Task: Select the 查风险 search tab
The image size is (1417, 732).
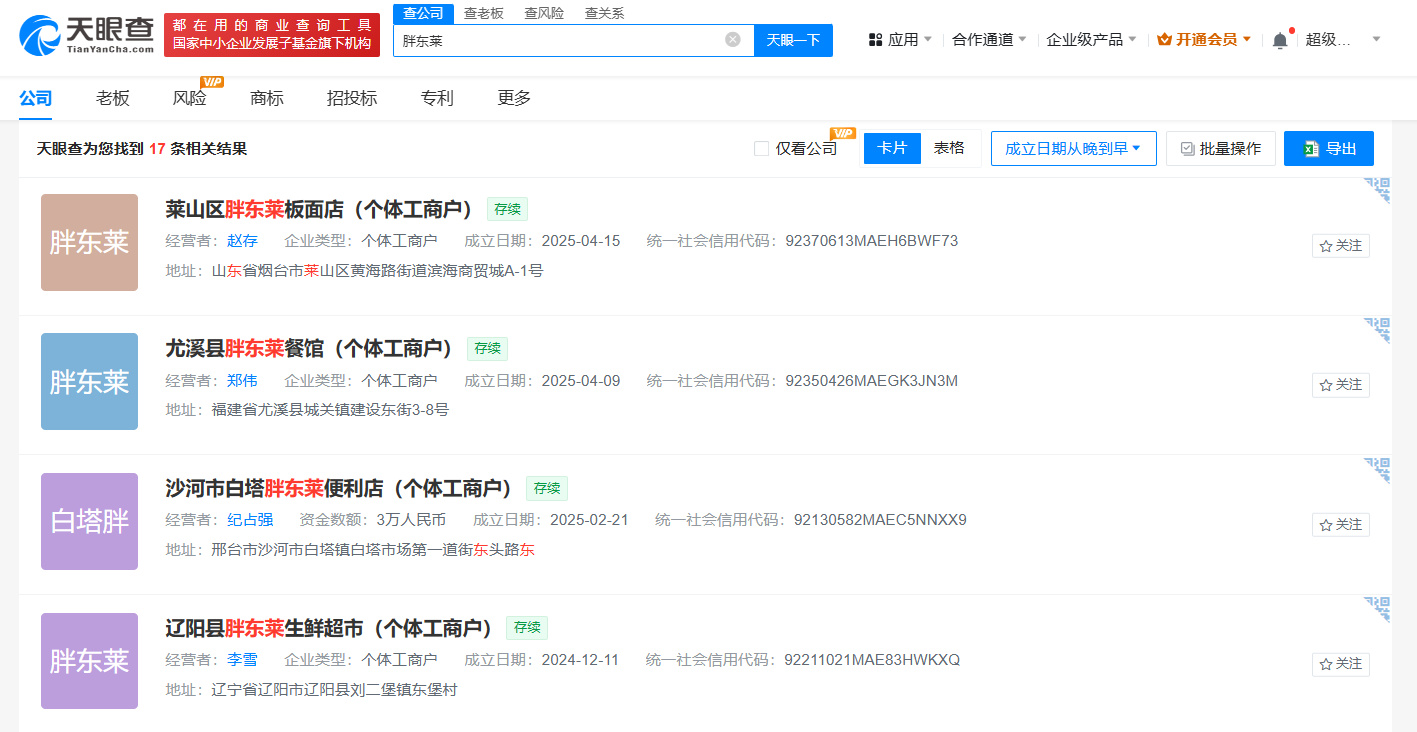Action: click(544, 13)
